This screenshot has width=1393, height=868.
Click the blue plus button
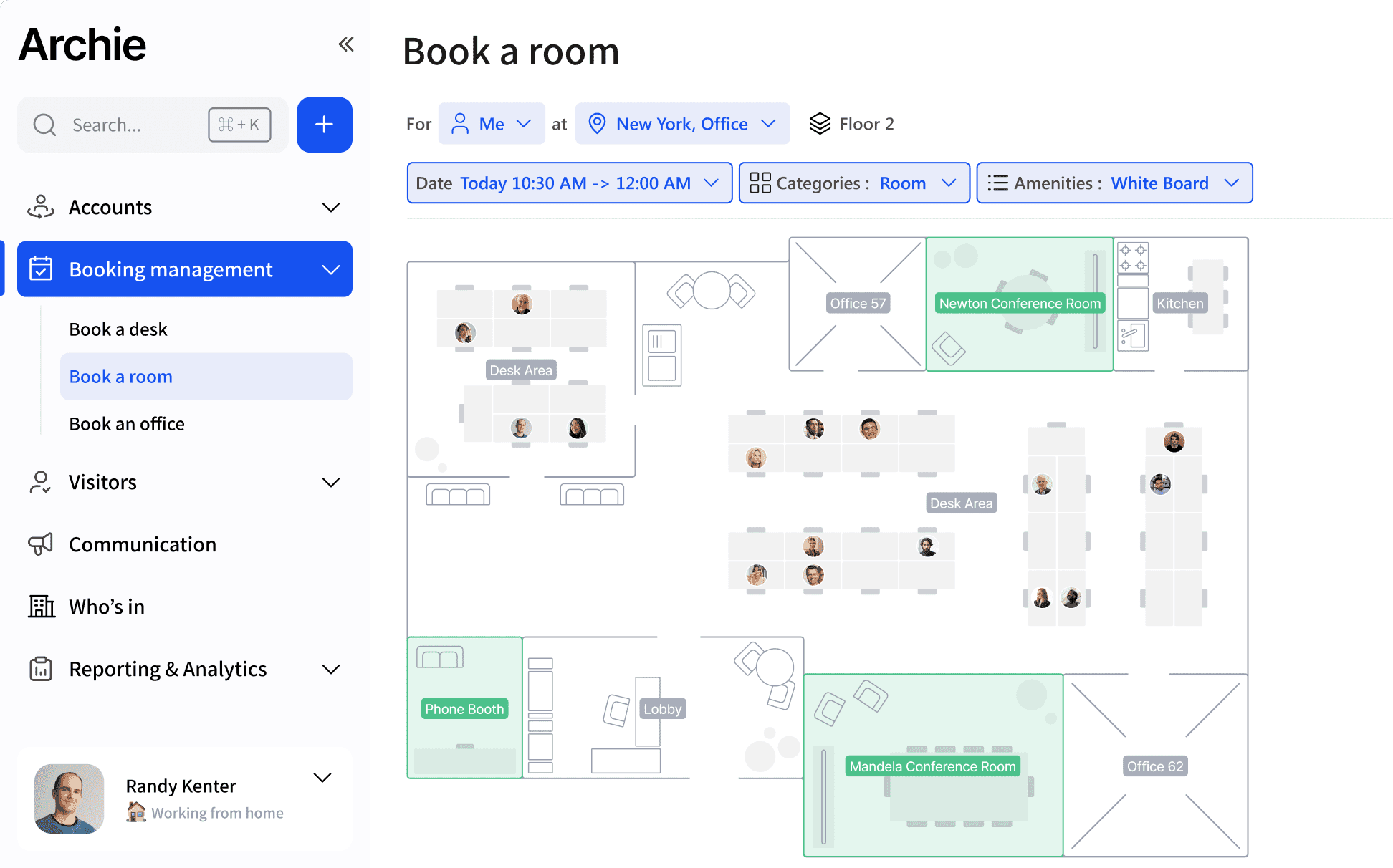tap(324, 125)
